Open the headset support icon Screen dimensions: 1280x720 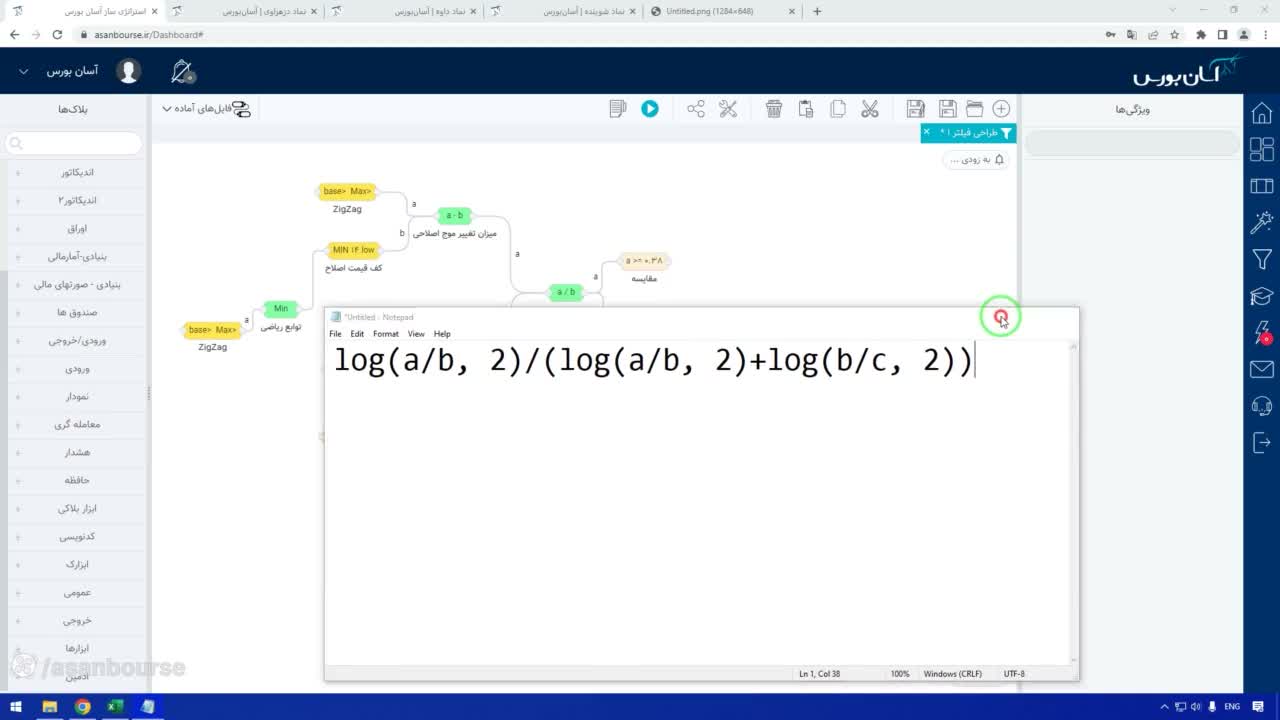1262,406
